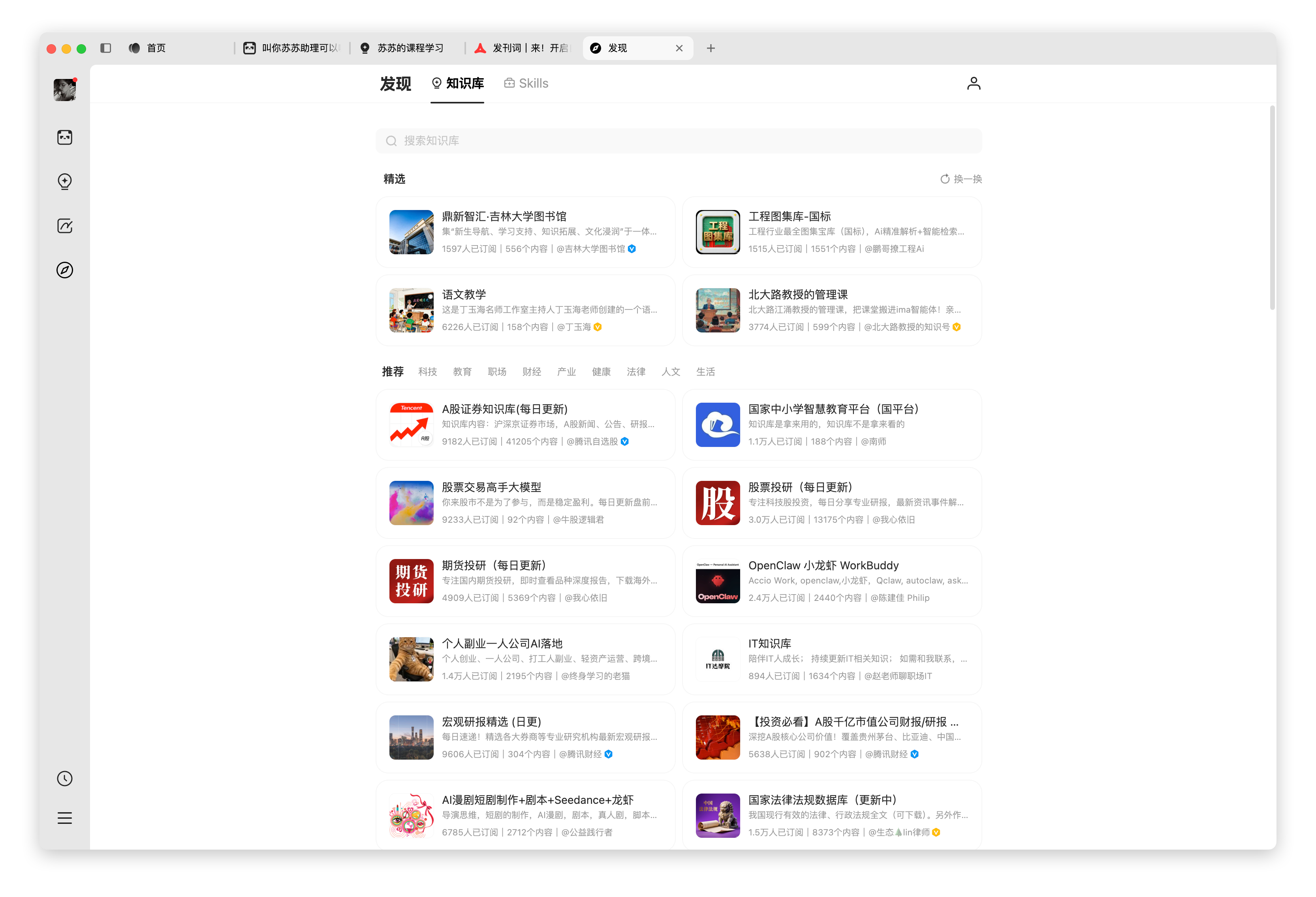1316x897 pixels.
Task: Click author @腾讯自选股 text
Action: [592, 441]
